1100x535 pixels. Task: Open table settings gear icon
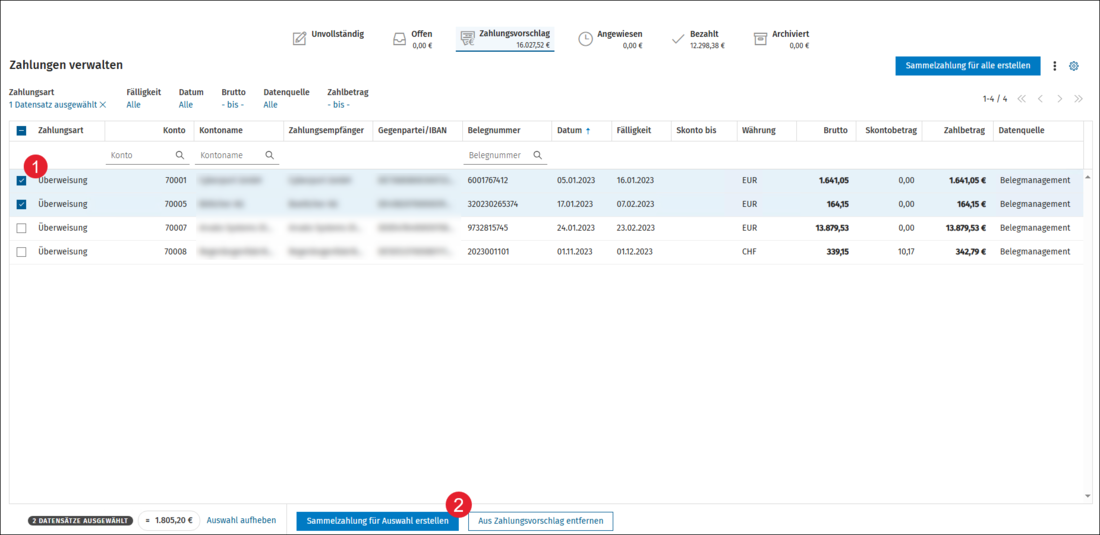point(1073,66)
